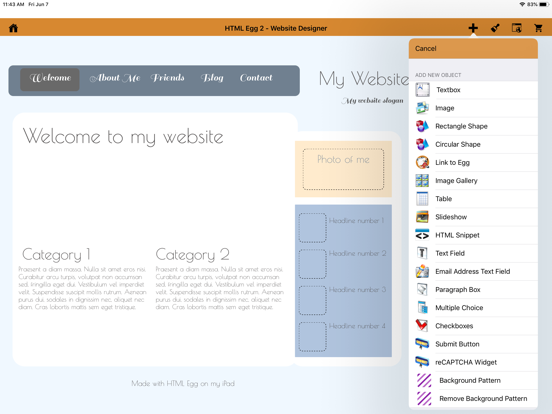Insert a Paragraph Box

point(473,289)
